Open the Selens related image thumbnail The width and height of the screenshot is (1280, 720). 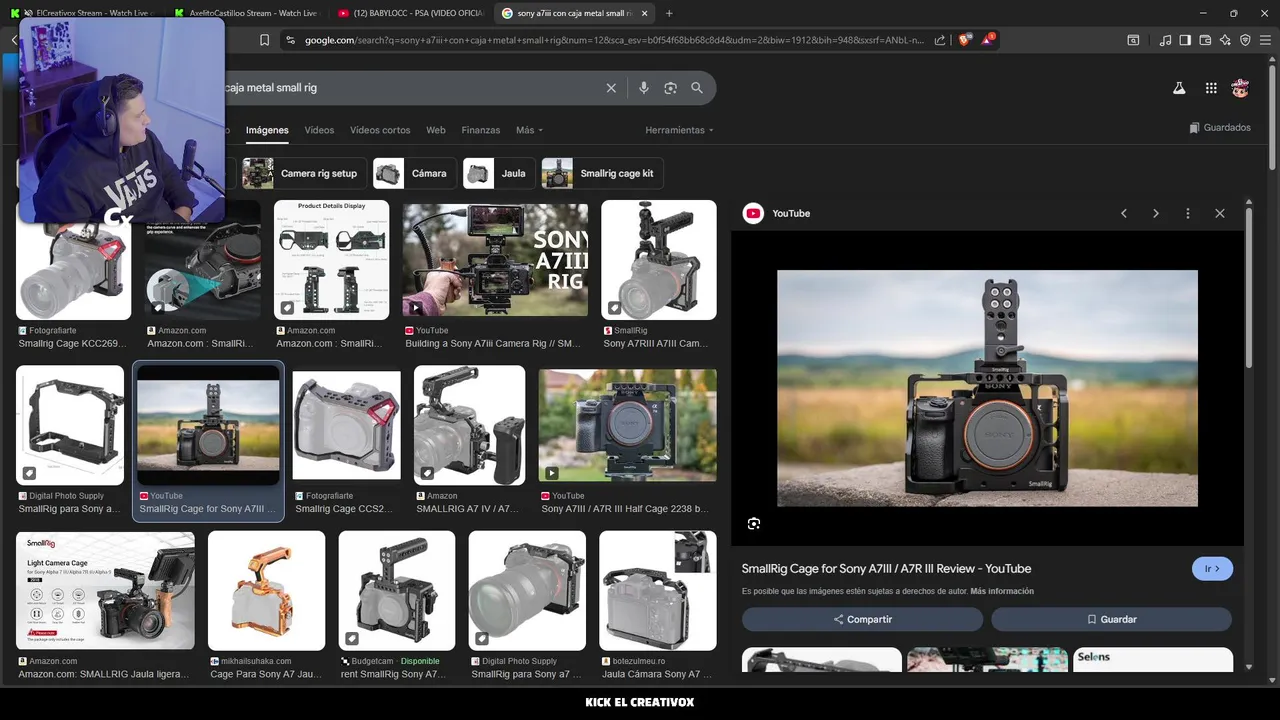[1152, 660]
